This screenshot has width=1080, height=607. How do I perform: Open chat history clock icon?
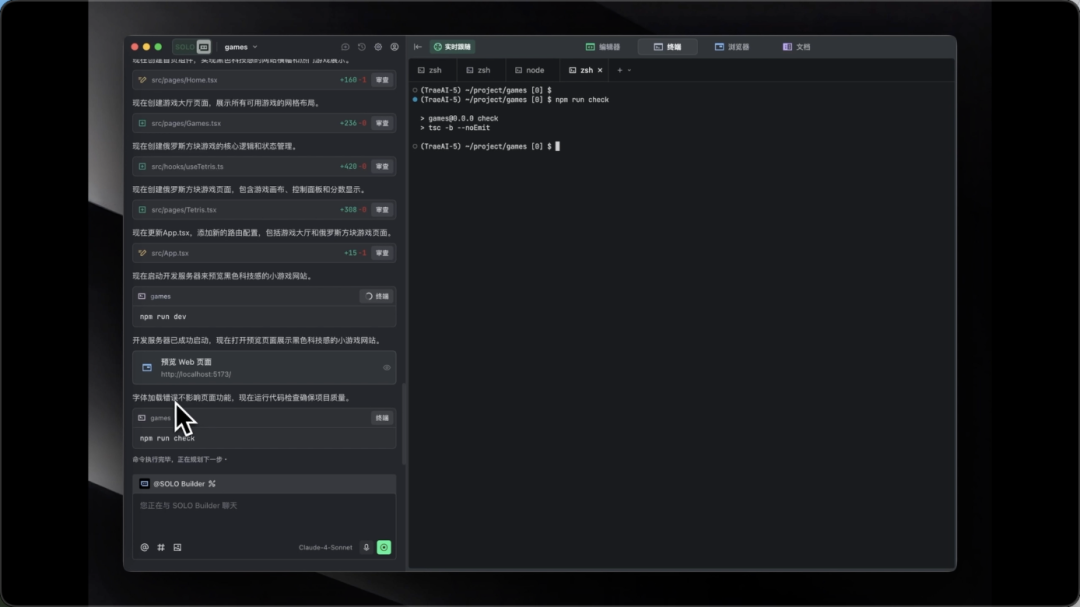[362, 47]
